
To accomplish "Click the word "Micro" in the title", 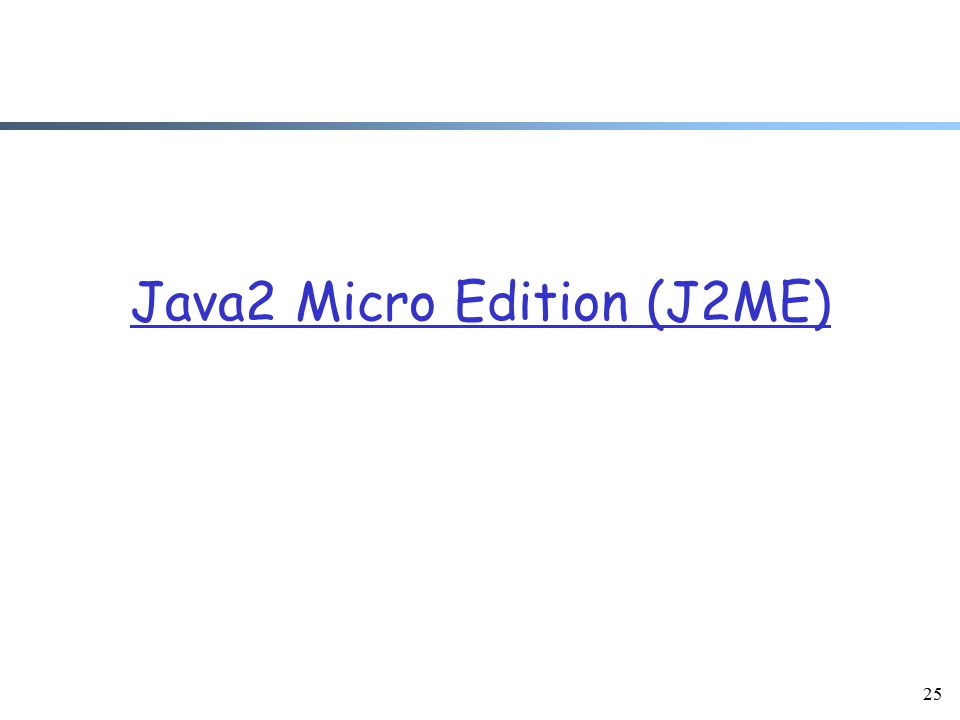I will pos(366,301).
